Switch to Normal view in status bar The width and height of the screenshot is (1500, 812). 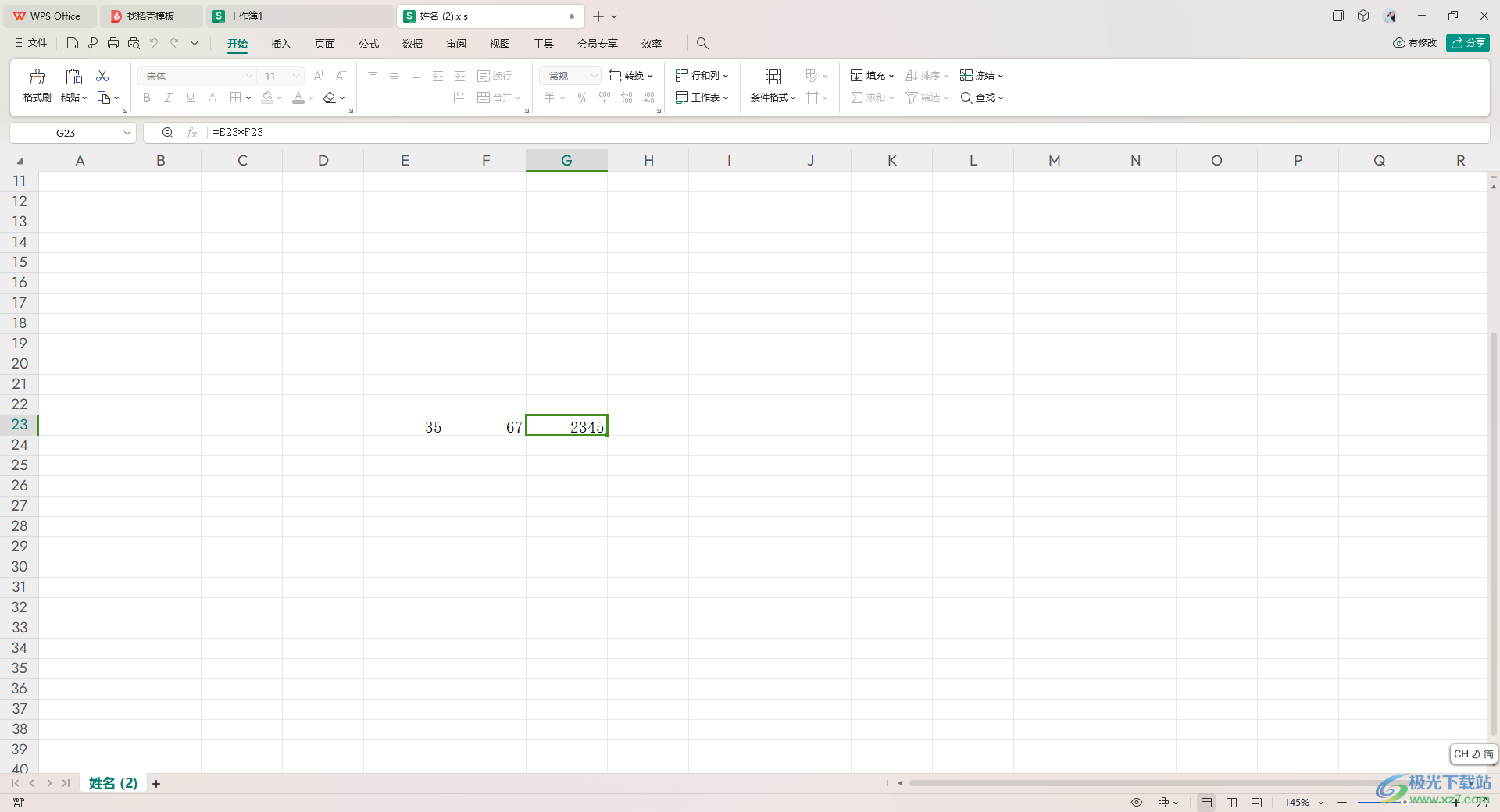tap(1207, 803)
